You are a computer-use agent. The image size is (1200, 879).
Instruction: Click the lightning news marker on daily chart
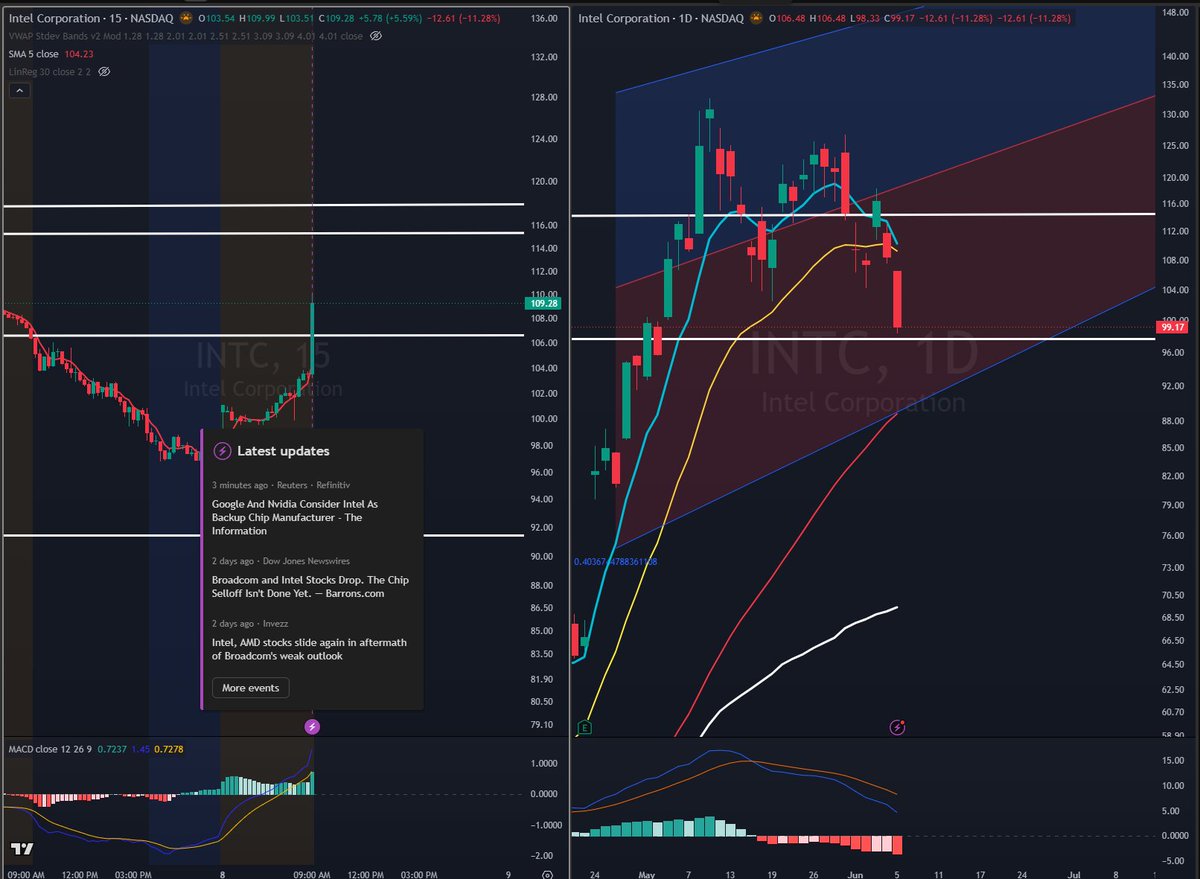tap(898, 727)
